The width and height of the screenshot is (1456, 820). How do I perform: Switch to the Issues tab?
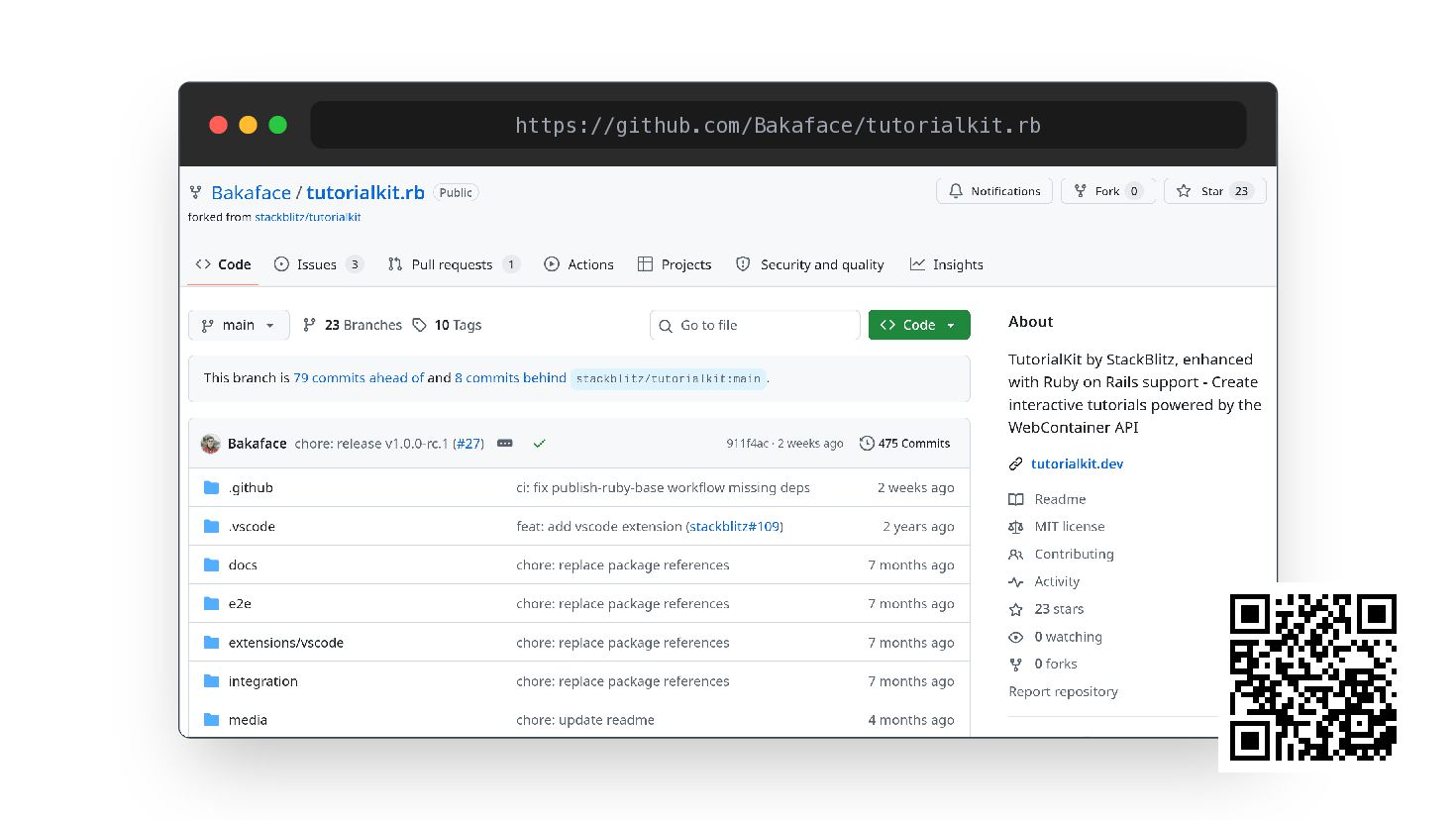(319, 264)
